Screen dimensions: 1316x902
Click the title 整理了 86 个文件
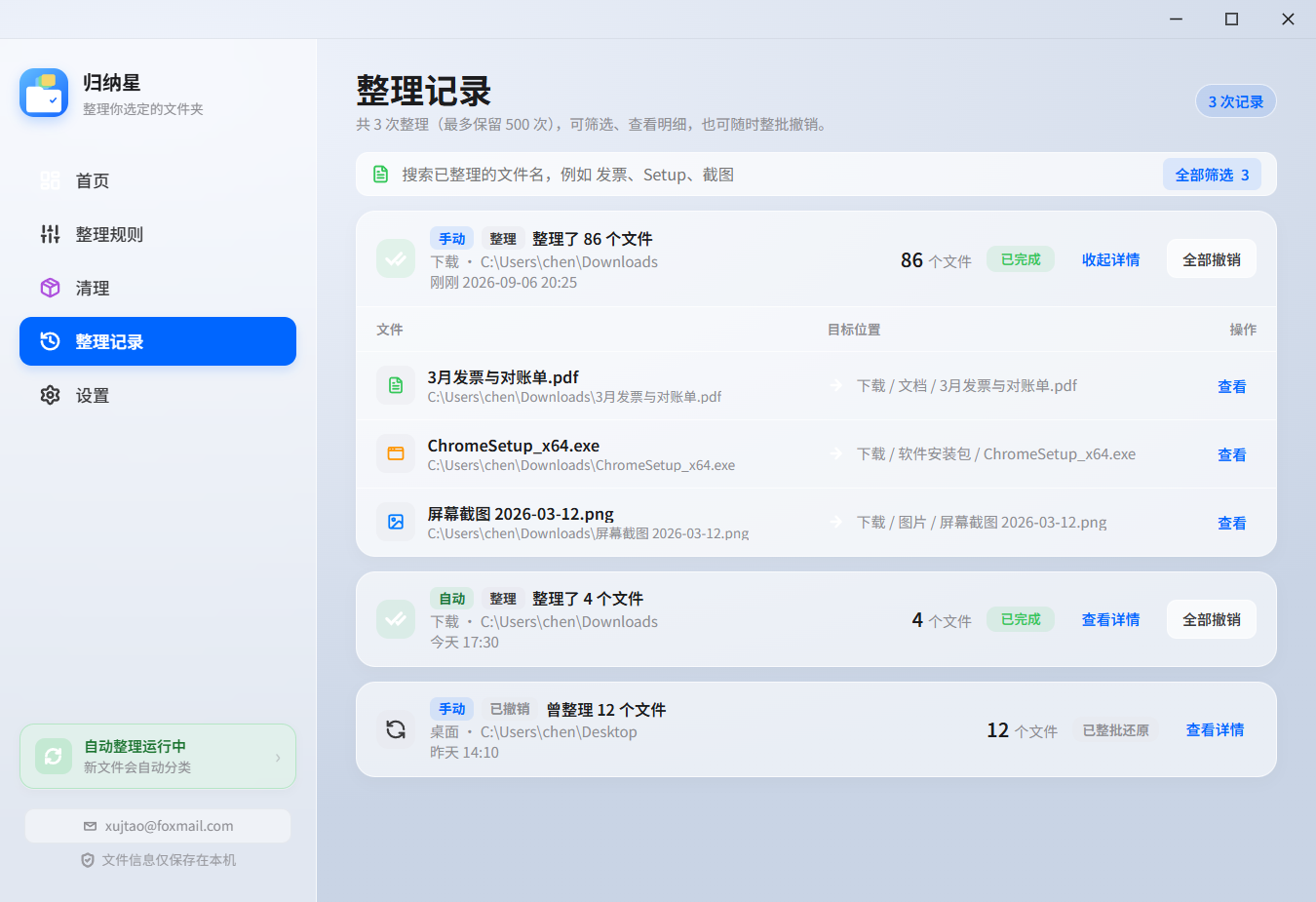tap(593, 239)
